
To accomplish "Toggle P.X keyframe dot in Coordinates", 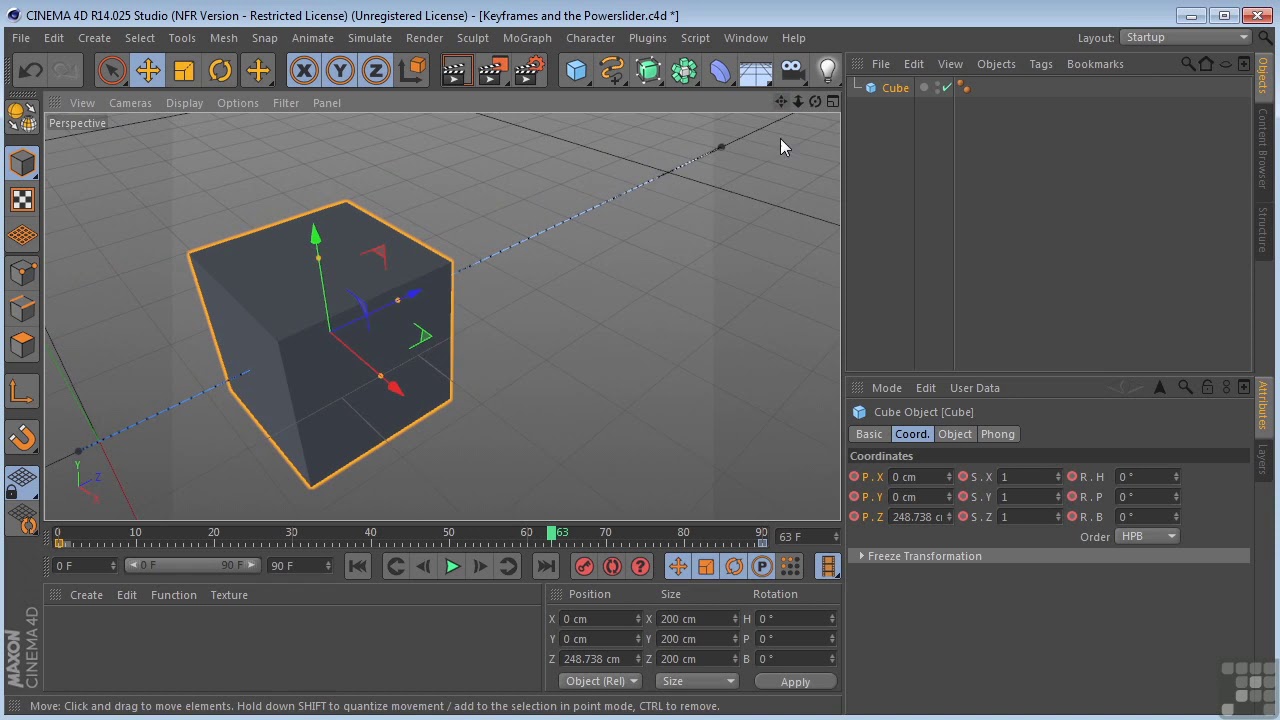I will click(x=854, y=477).
